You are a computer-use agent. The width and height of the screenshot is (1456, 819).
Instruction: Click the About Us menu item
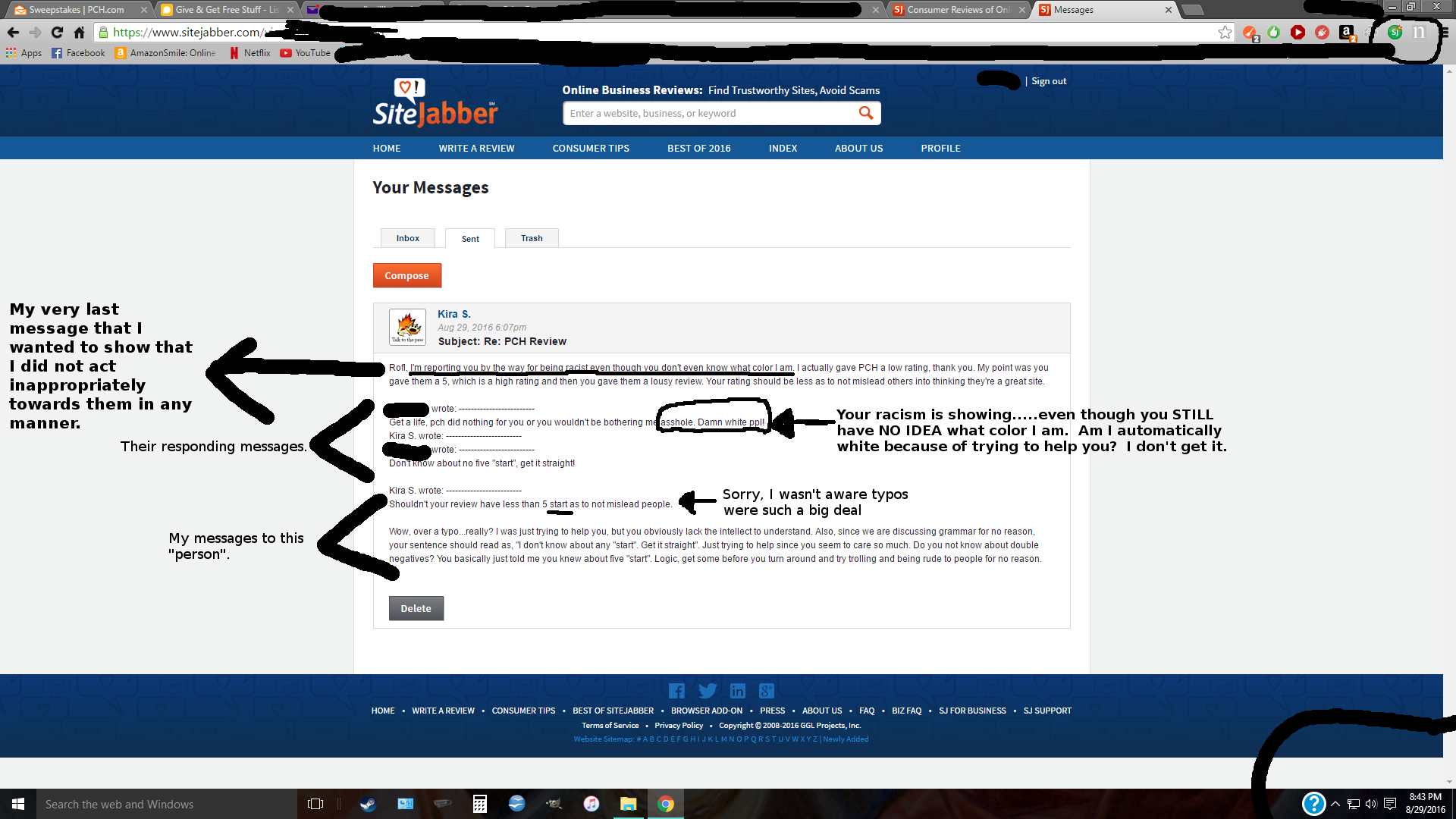click(859, 147)
